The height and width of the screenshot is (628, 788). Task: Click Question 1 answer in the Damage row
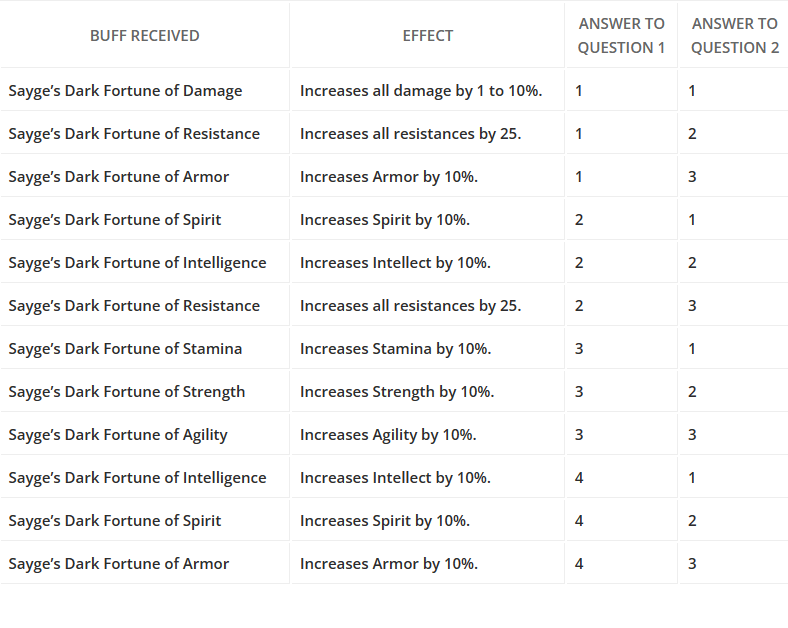click(580, 91)
